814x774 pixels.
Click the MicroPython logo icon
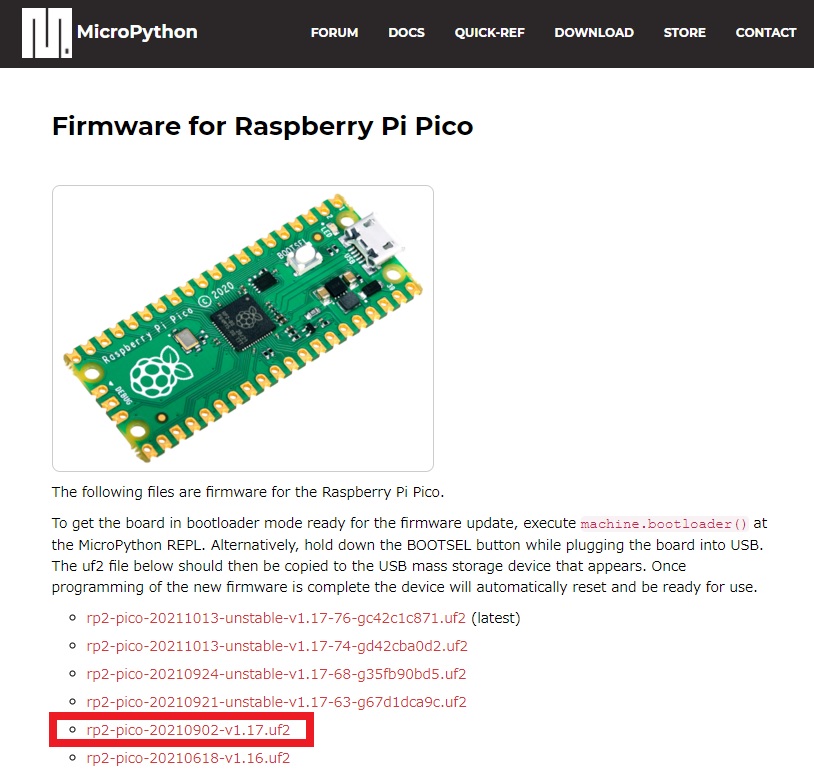tap(47, 33)
